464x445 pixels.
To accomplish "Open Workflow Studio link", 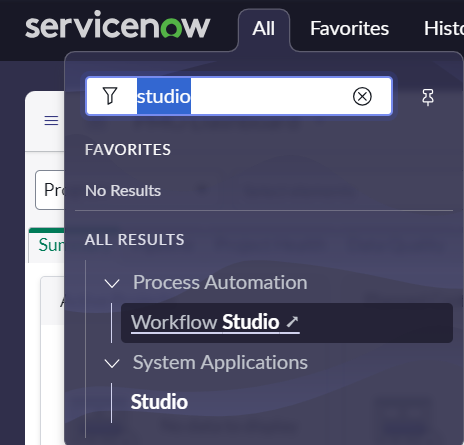I will 215,322.
